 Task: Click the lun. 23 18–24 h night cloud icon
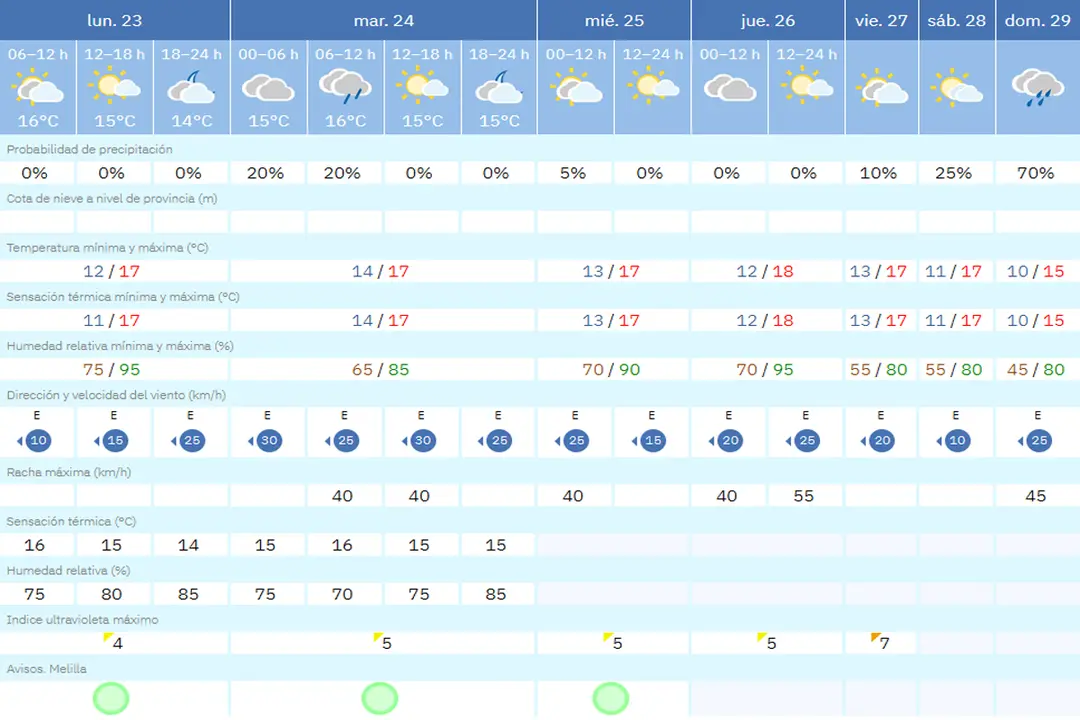tap(191, 87)
